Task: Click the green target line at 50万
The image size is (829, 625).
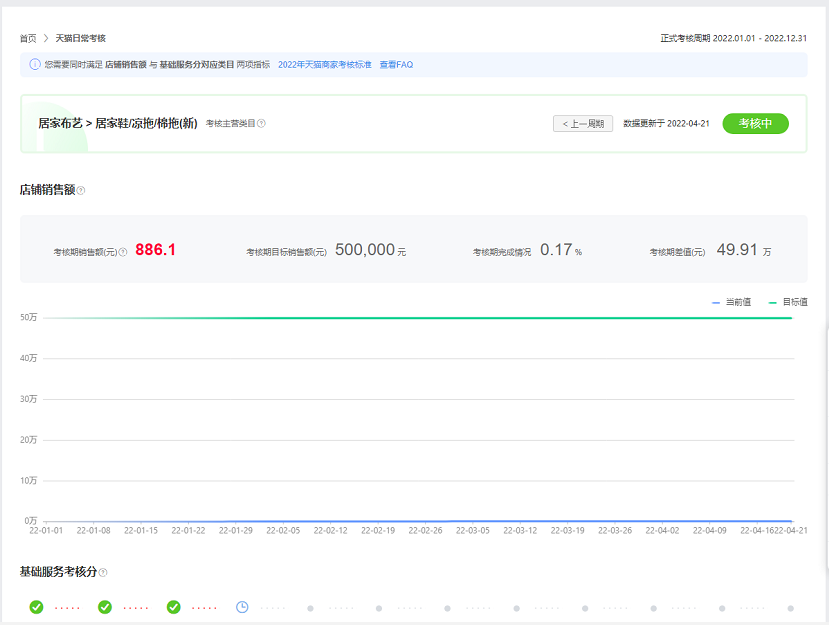Action: point(400,319)
